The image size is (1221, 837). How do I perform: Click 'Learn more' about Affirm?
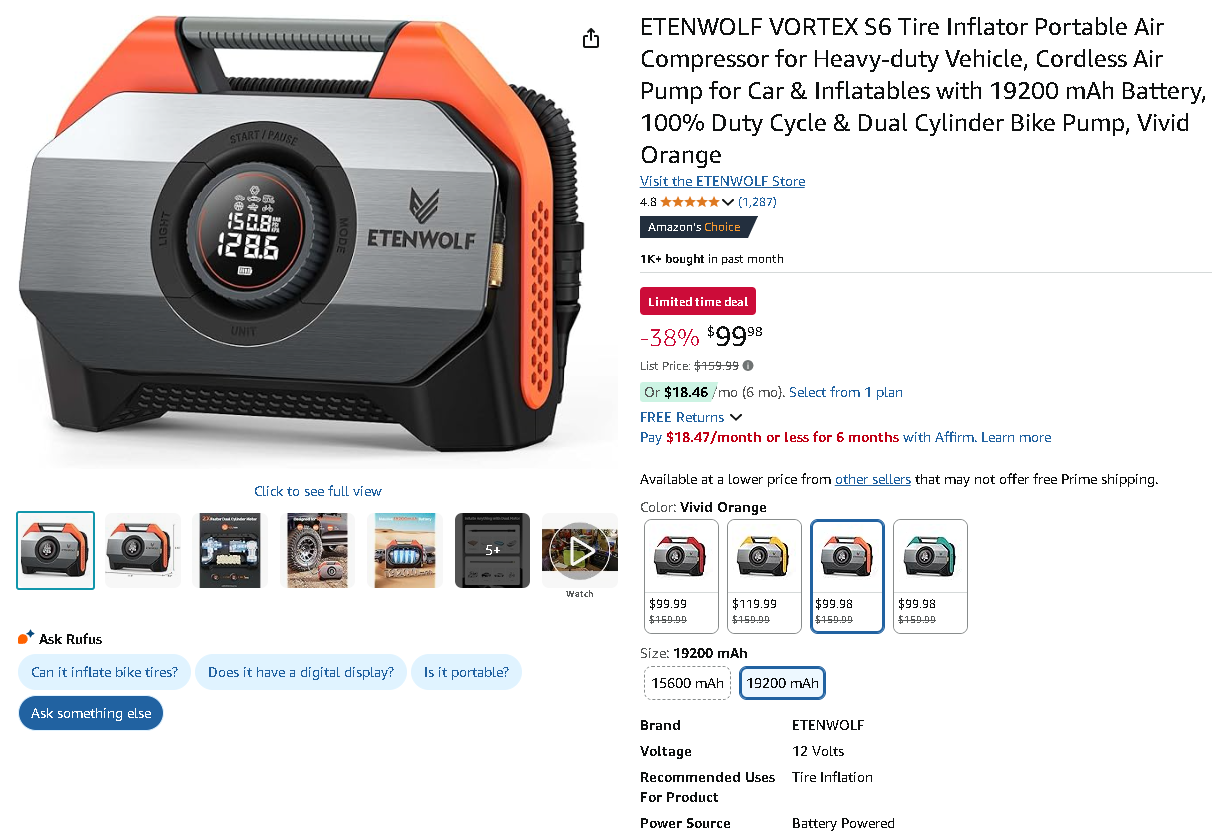1016,437
